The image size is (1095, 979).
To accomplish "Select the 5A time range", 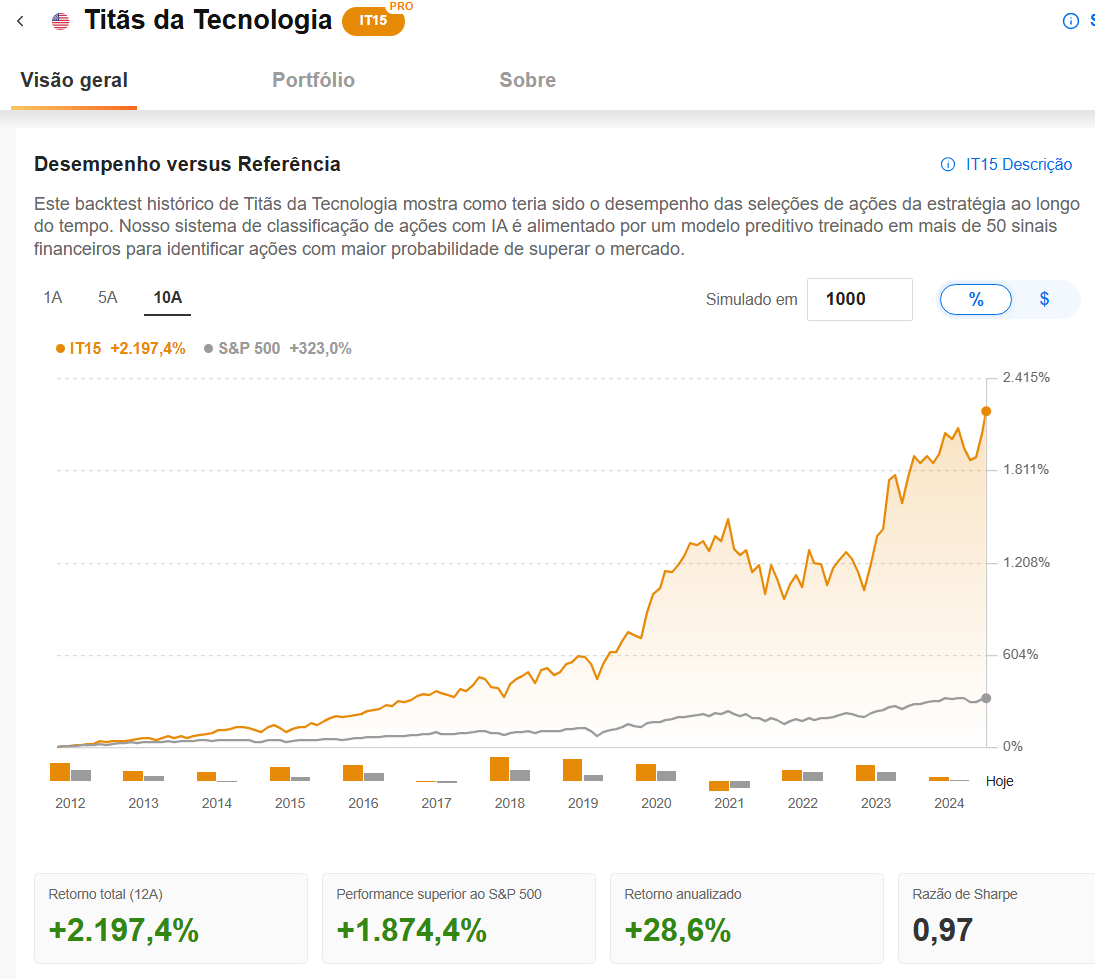I will 108,297.
